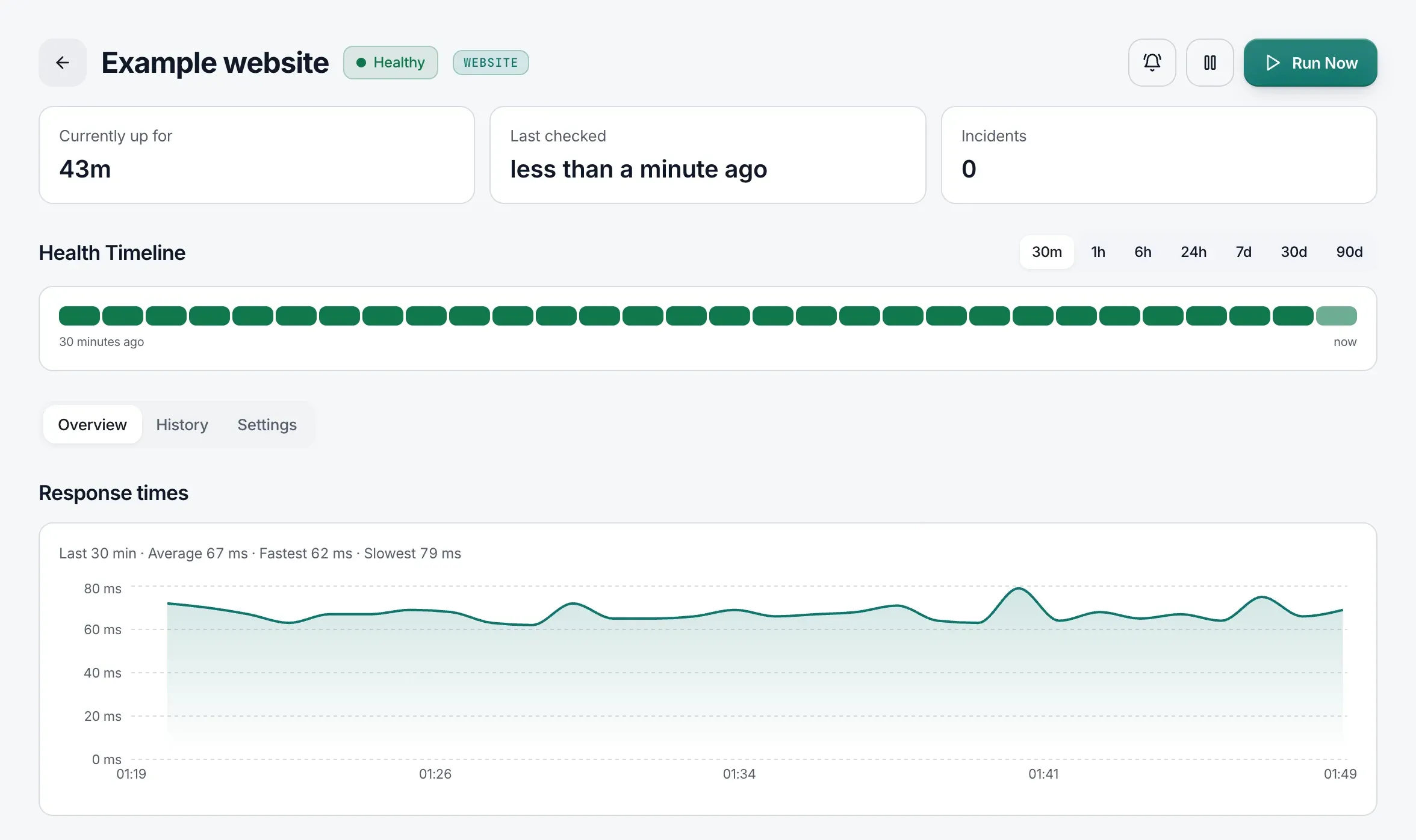Click the 20 ms axis label
The image size is (1416, 840).
[x=102, y=716]
